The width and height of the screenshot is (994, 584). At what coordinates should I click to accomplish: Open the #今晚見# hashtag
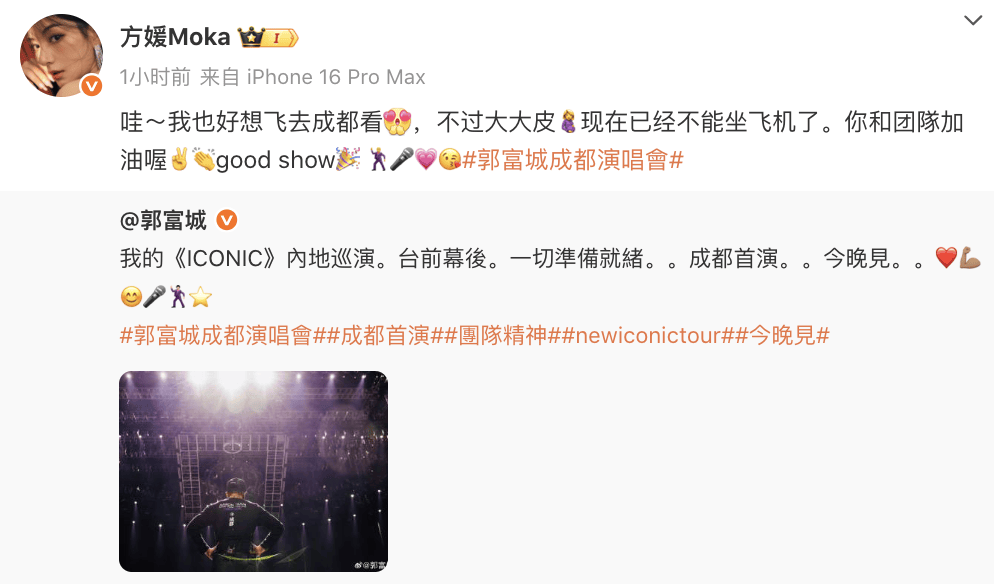[783, 335]
